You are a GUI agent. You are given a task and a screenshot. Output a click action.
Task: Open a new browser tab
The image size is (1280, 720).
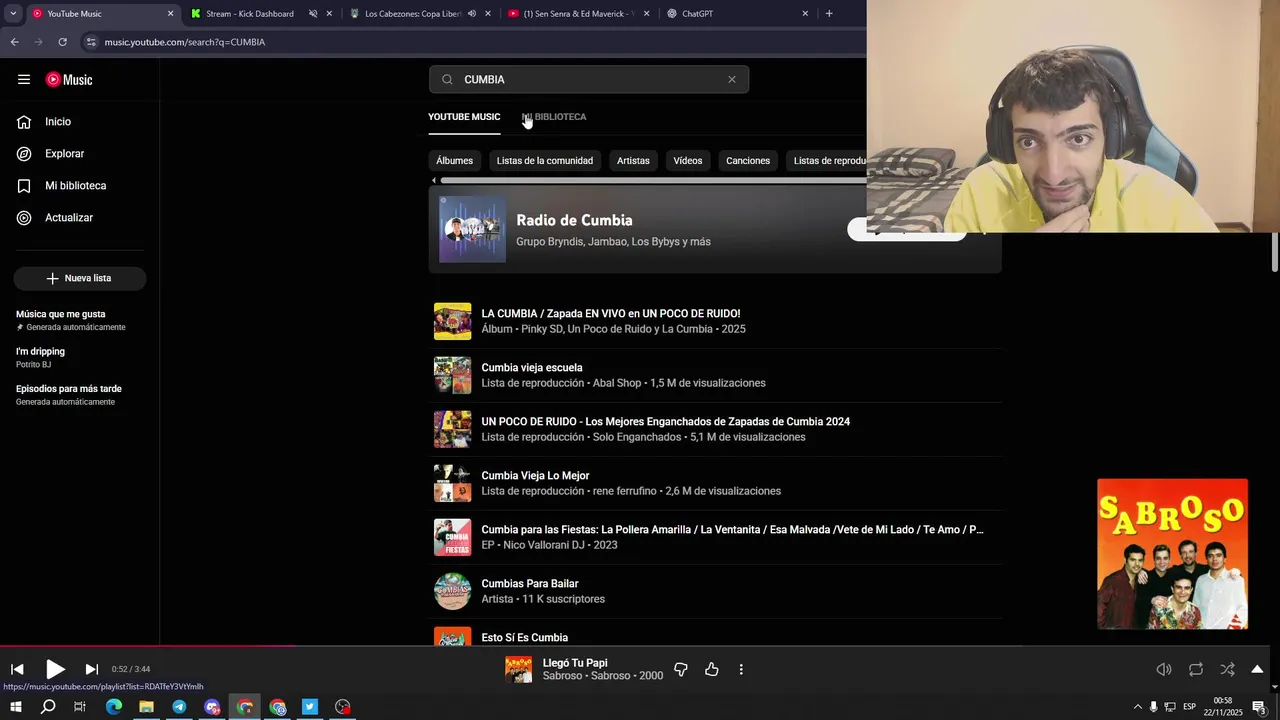pos(829,14)
